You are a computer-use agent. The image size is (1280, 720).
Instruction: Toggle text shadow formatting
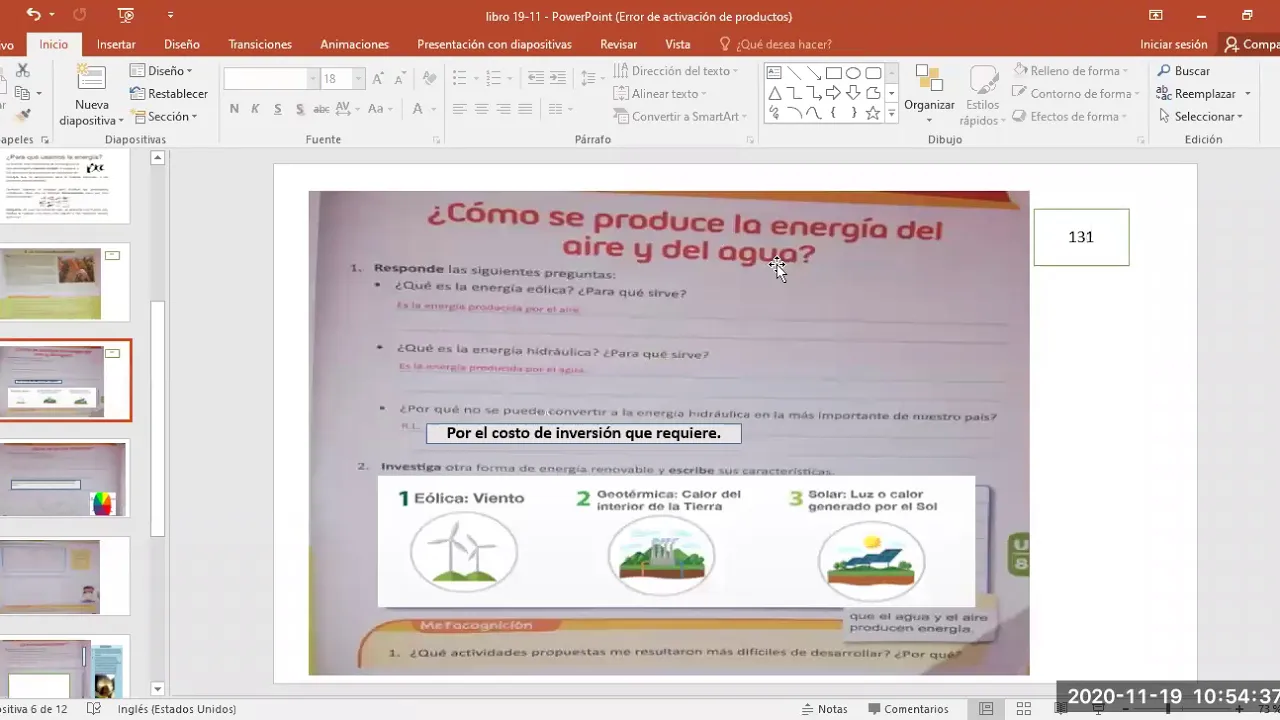tap(300, 109)
